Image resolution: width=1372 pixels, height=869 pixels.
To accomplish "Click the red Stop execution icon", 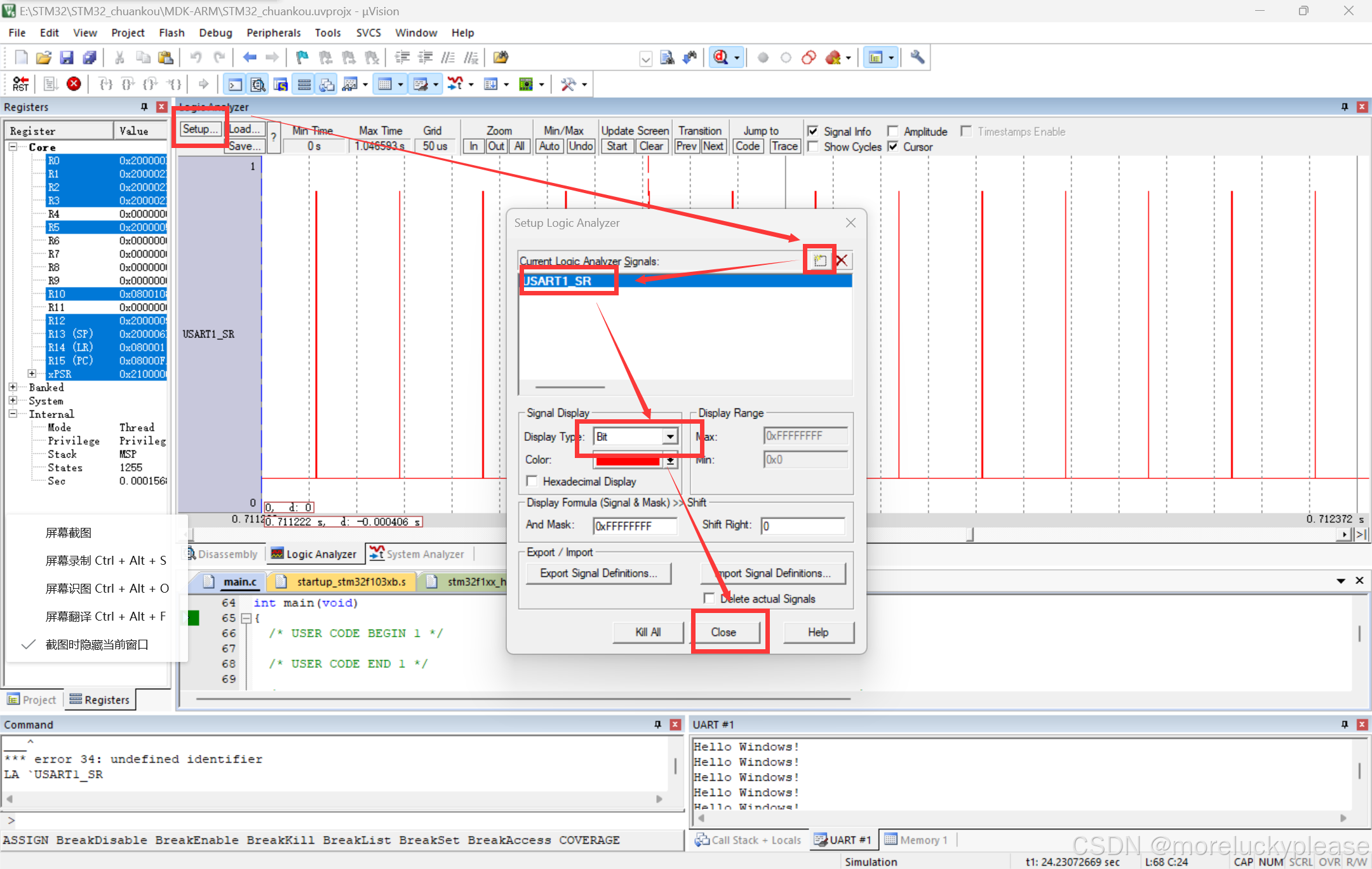I will pos(74,84).
